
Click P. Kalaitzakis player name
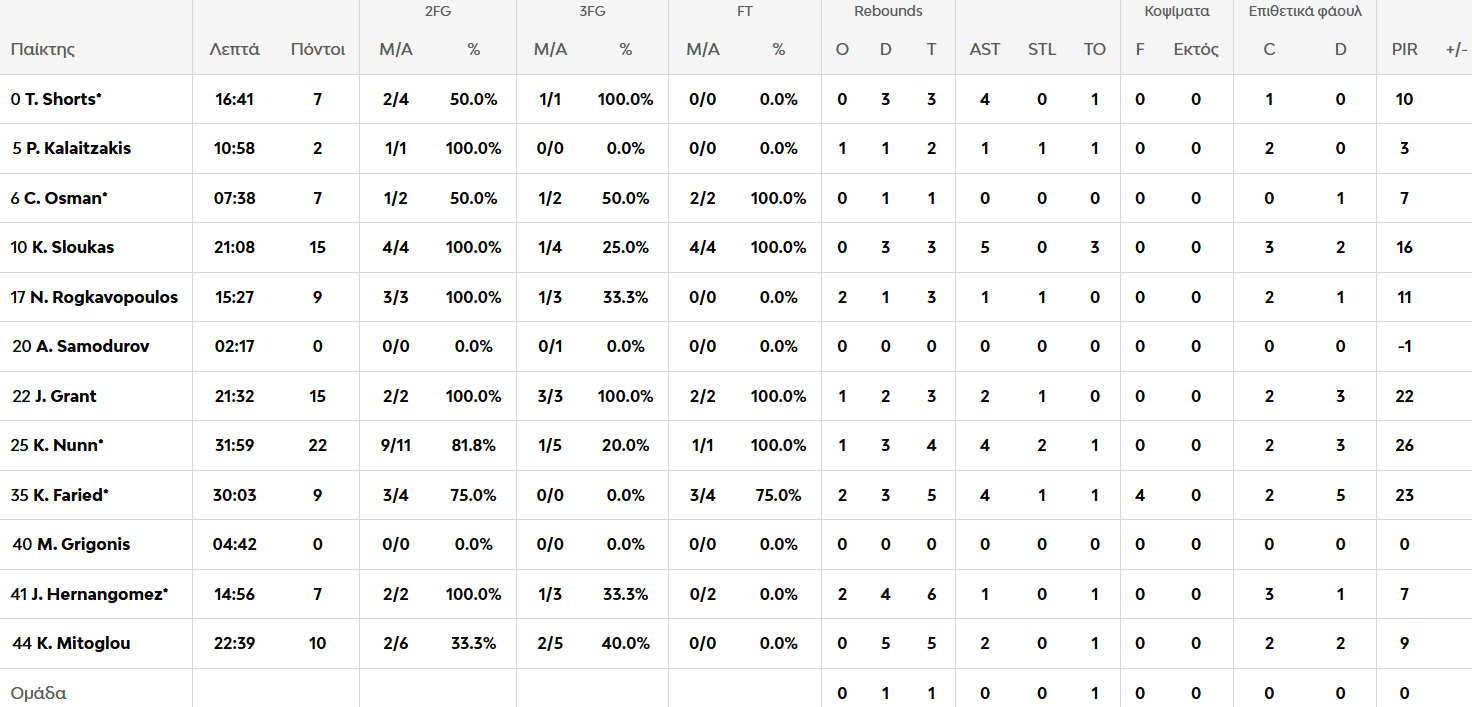pos(78,148)
